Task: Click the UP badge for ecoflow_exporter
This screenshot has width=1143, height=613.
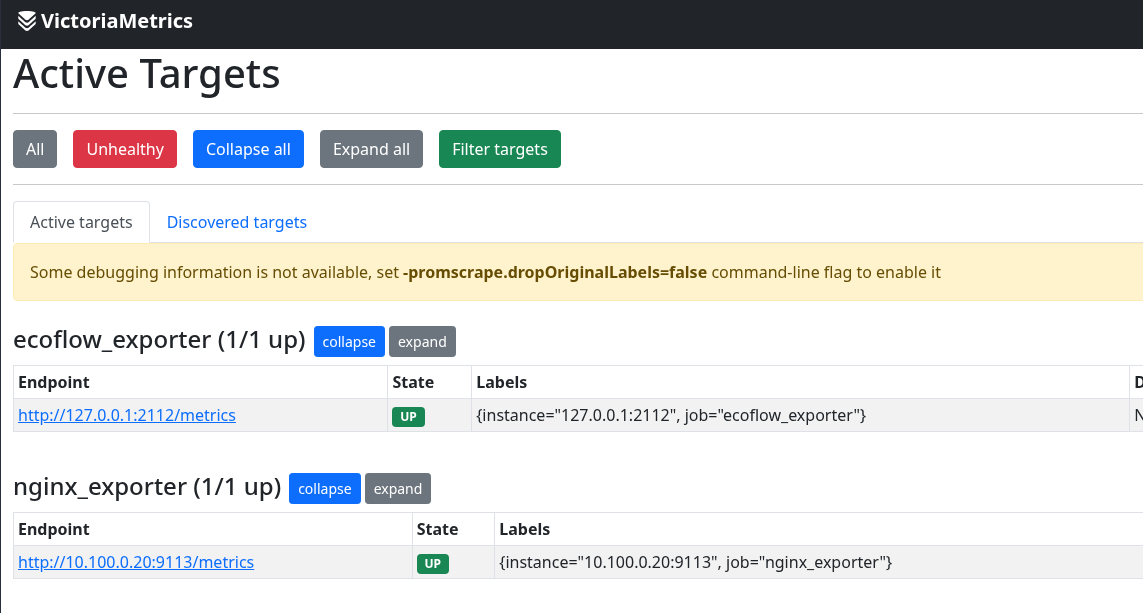Action: click(408, 416)
